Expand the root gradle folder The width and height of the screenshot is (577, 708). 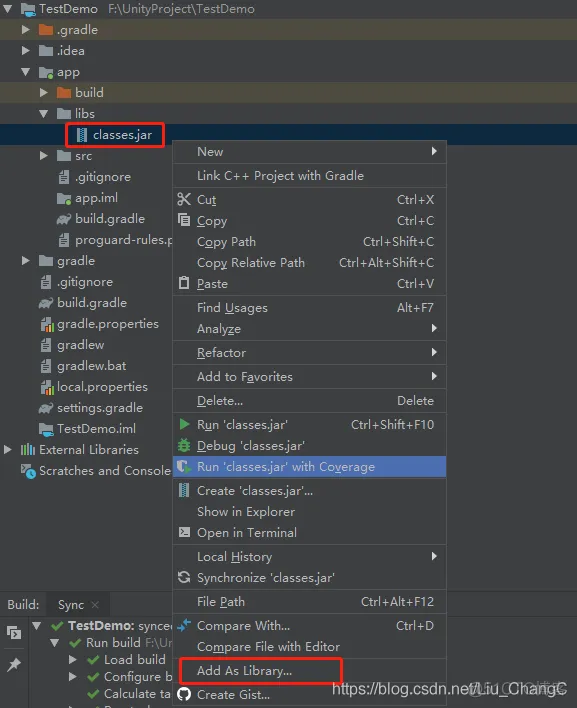coord(26,261)
